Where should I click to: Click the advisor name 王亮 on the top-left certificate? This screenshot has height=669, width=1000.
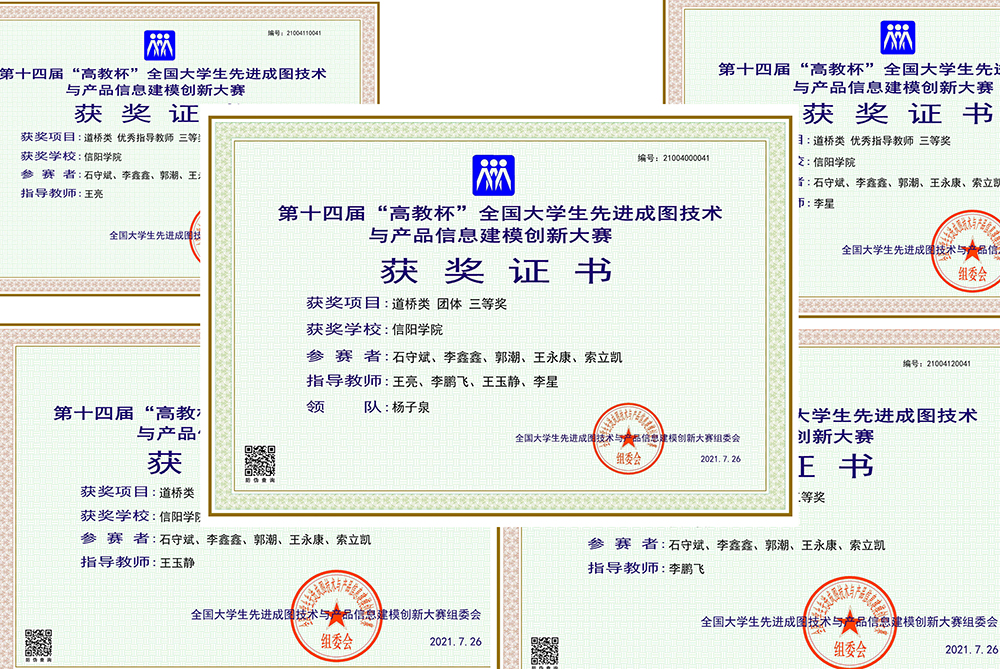click(94, 193)
